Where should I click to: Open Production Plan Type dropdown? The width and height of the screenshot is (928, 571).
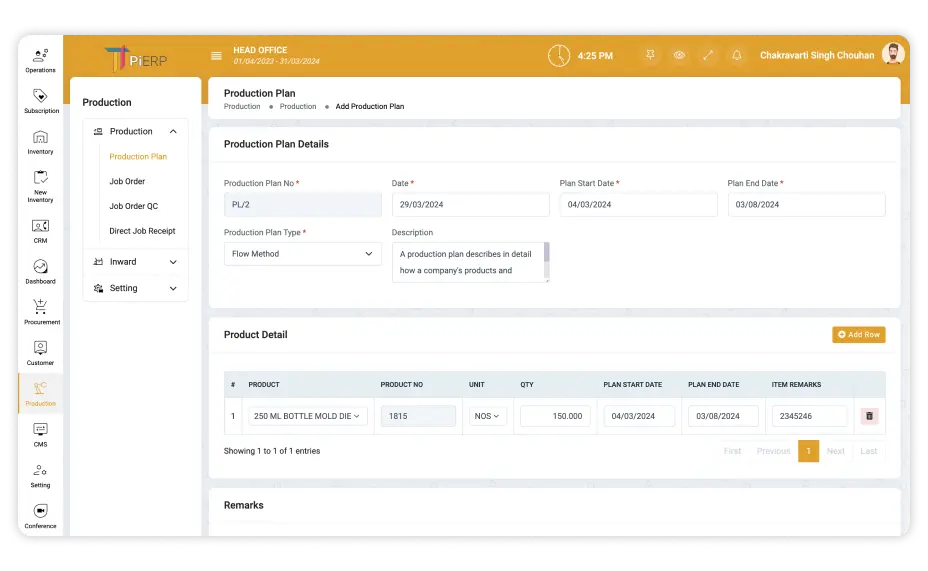(302, 254)
